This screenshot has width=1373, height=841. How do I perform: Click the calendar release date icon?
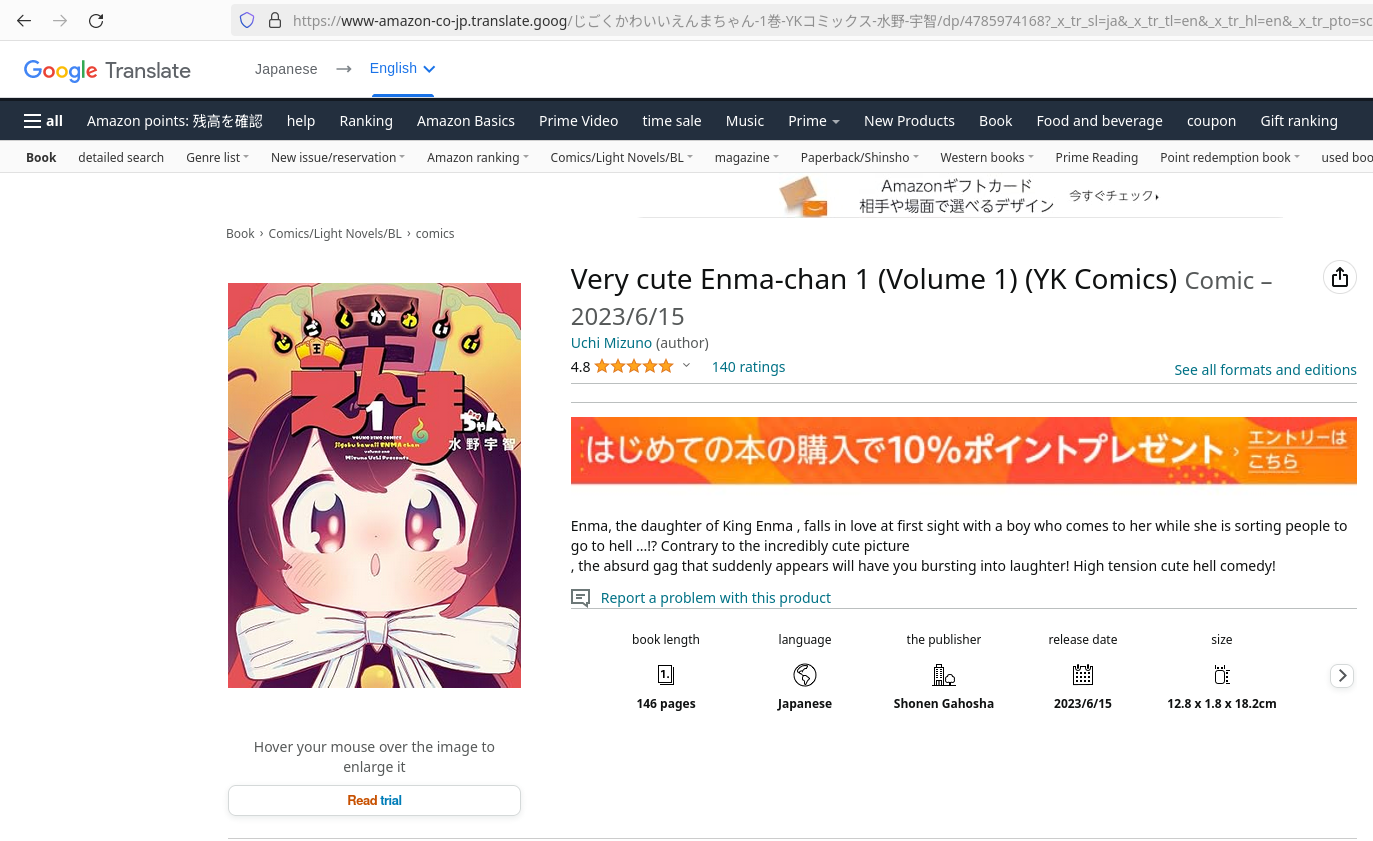click(x=1083, y=674)
